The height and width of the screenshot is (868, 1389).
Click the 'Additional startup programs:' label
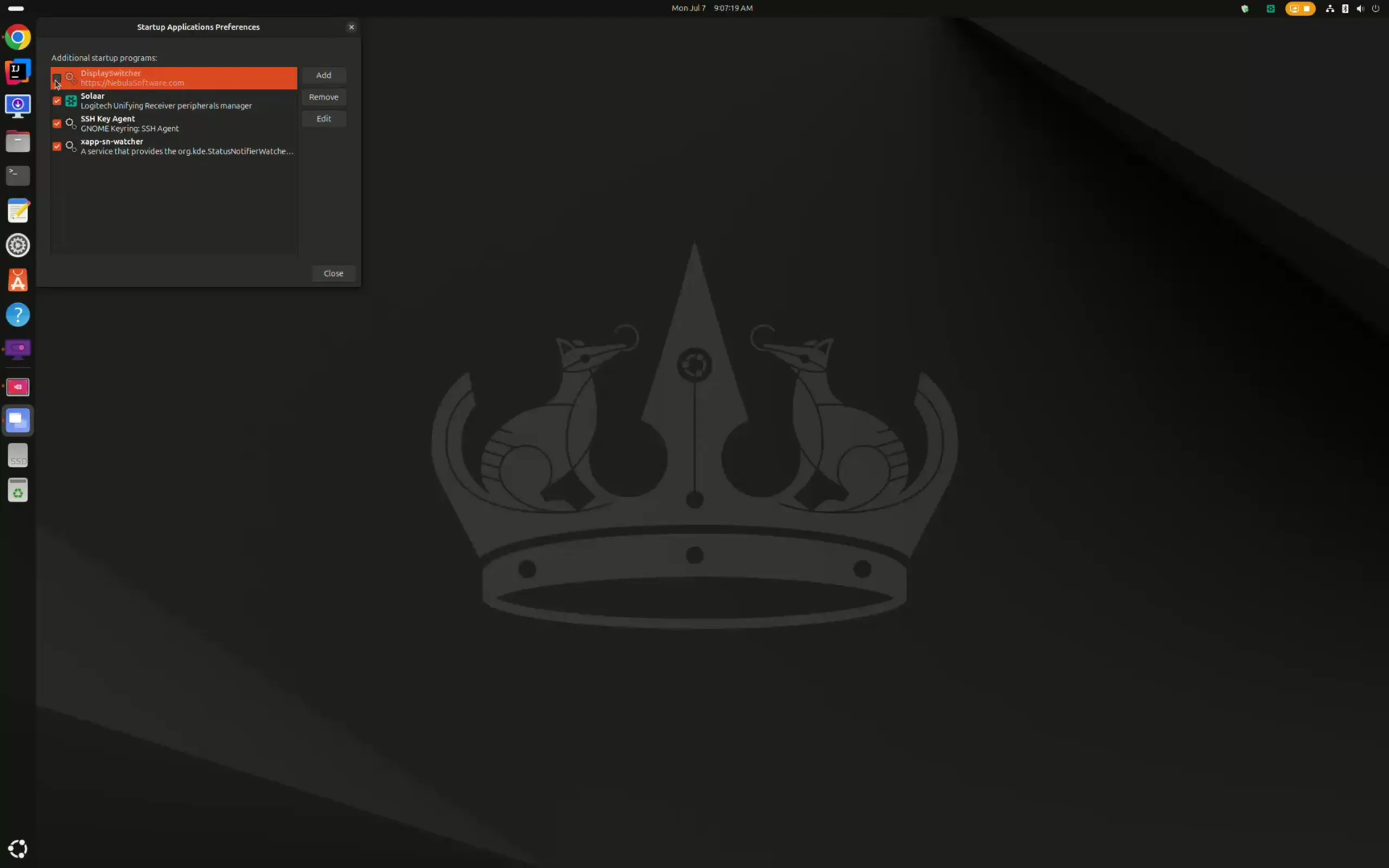point(104,58)
